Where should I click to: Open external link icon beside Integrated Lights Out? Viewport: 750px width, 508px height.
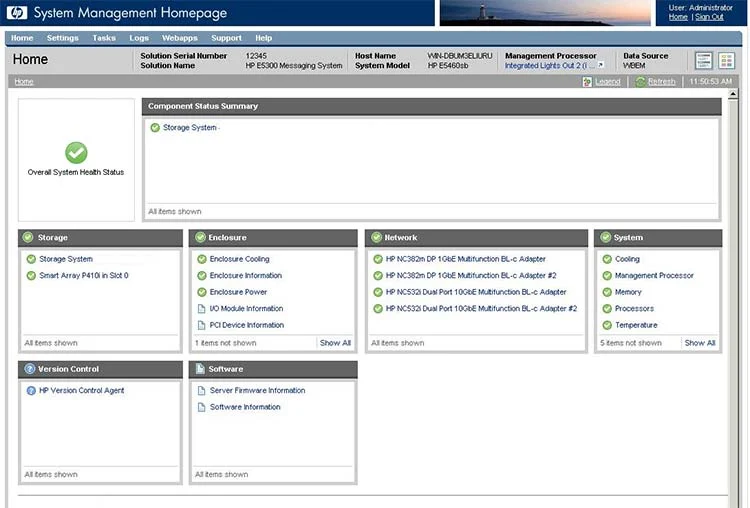tap(600, 66)
